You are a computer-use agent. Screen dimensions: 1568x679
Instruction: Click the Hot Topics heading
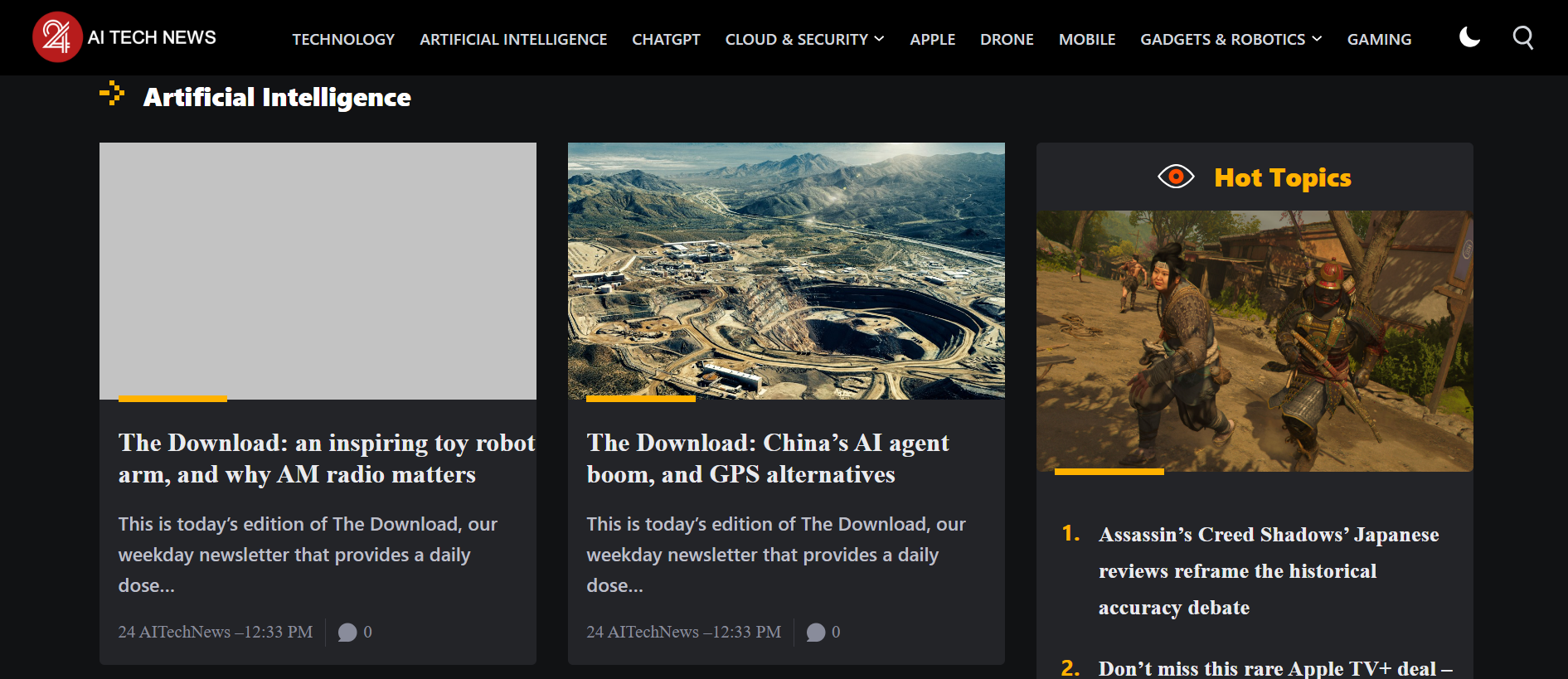tap(1283, 177)
